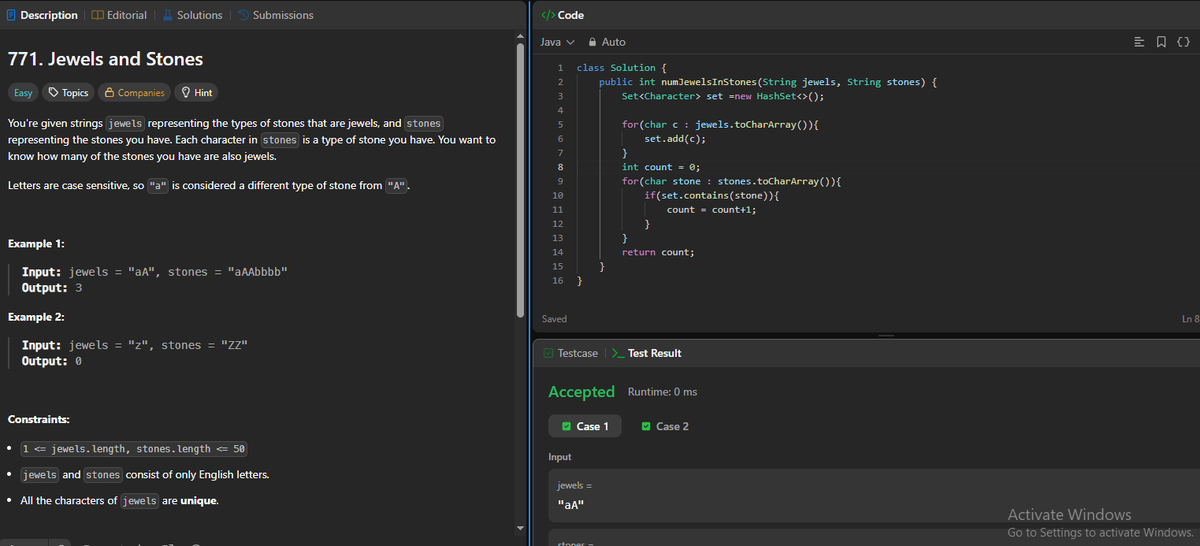Open the Description tab

[x=41, y=15]
